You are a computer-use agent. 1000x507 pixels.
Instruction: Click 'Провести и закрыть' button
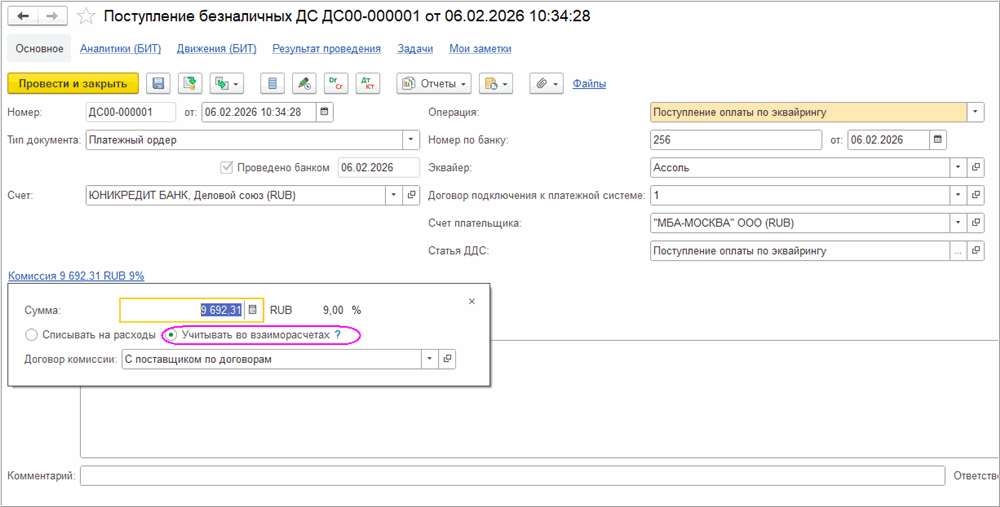click(x=73, y=84)
